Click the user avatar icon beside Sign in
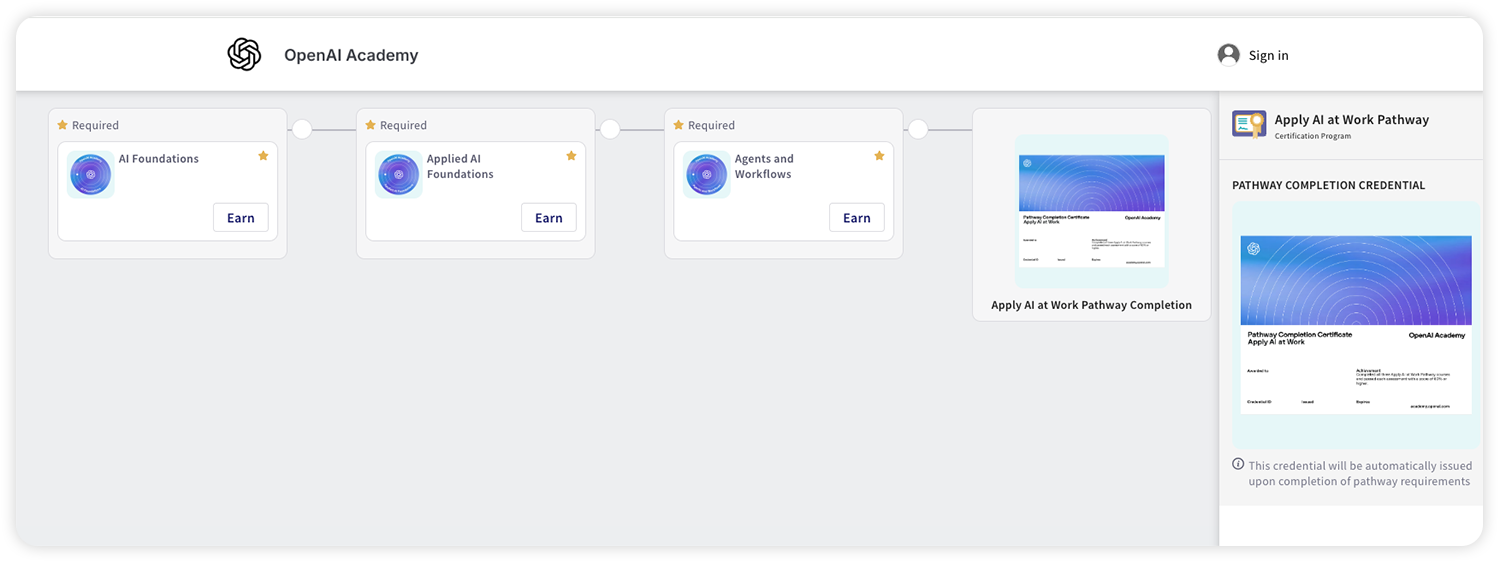 tap(1228, 55)
